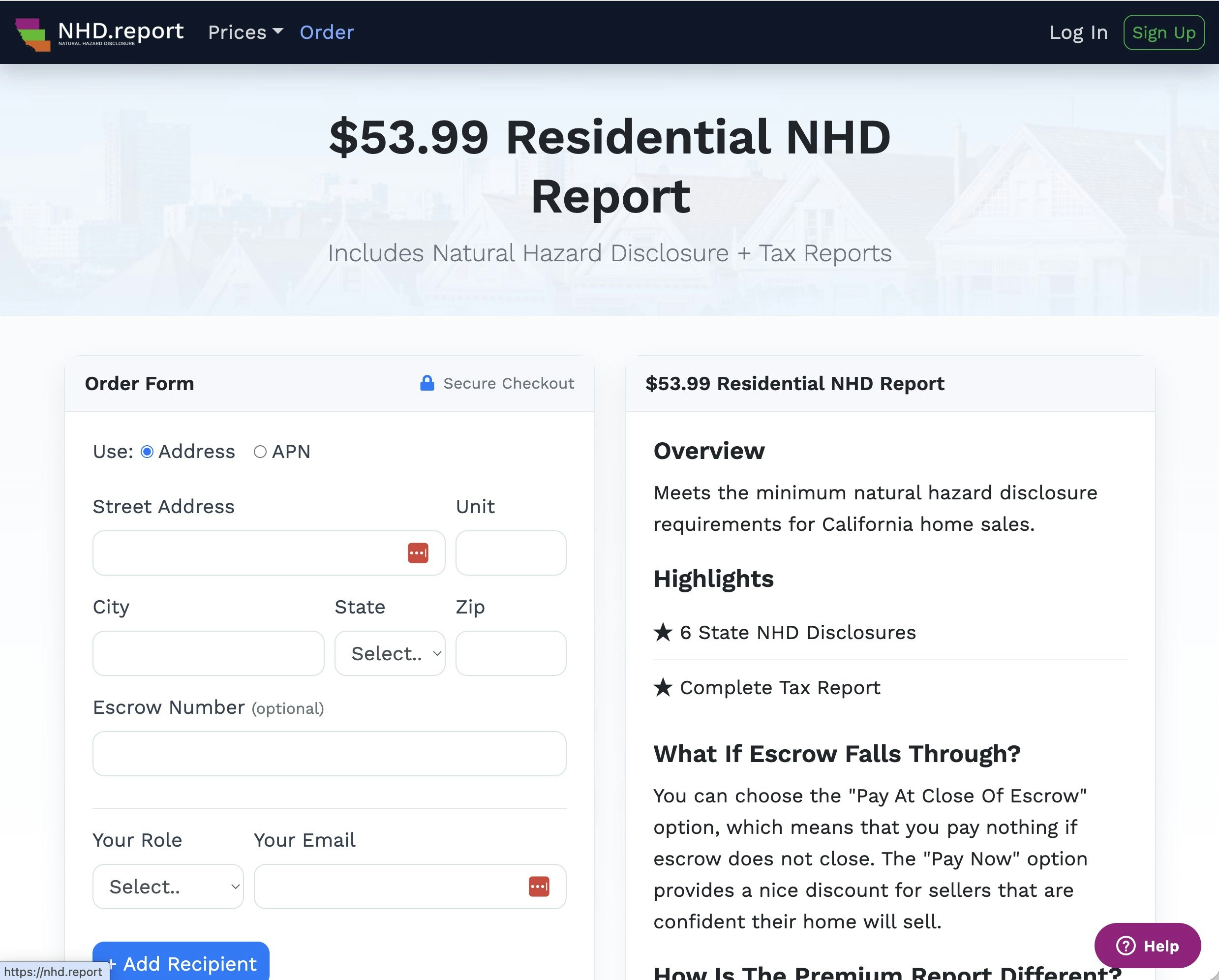Click the question mark icon in Help button
The image size is (1219, 980).
[x=1125, y=946]
